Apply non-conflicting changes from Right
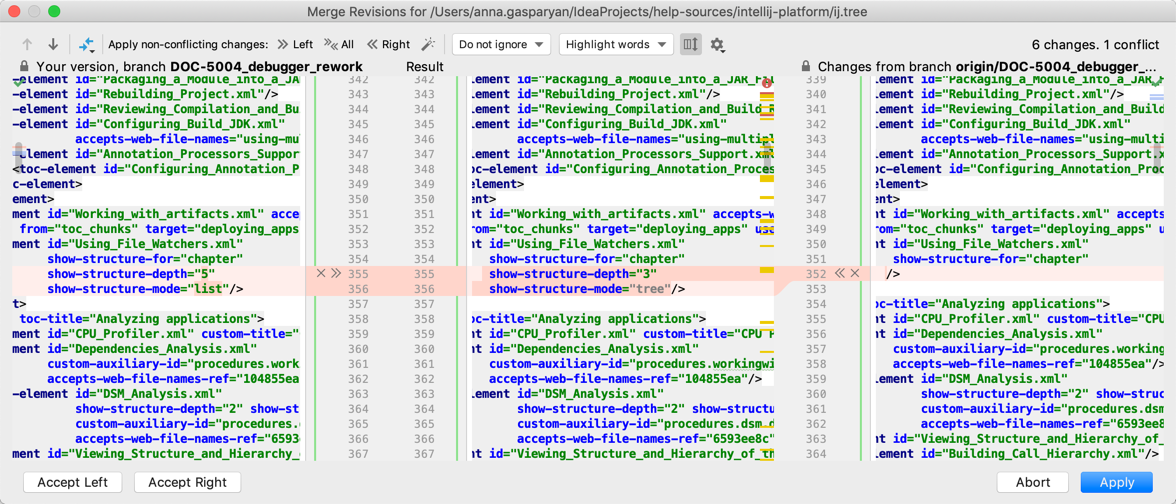 [388, 45]
